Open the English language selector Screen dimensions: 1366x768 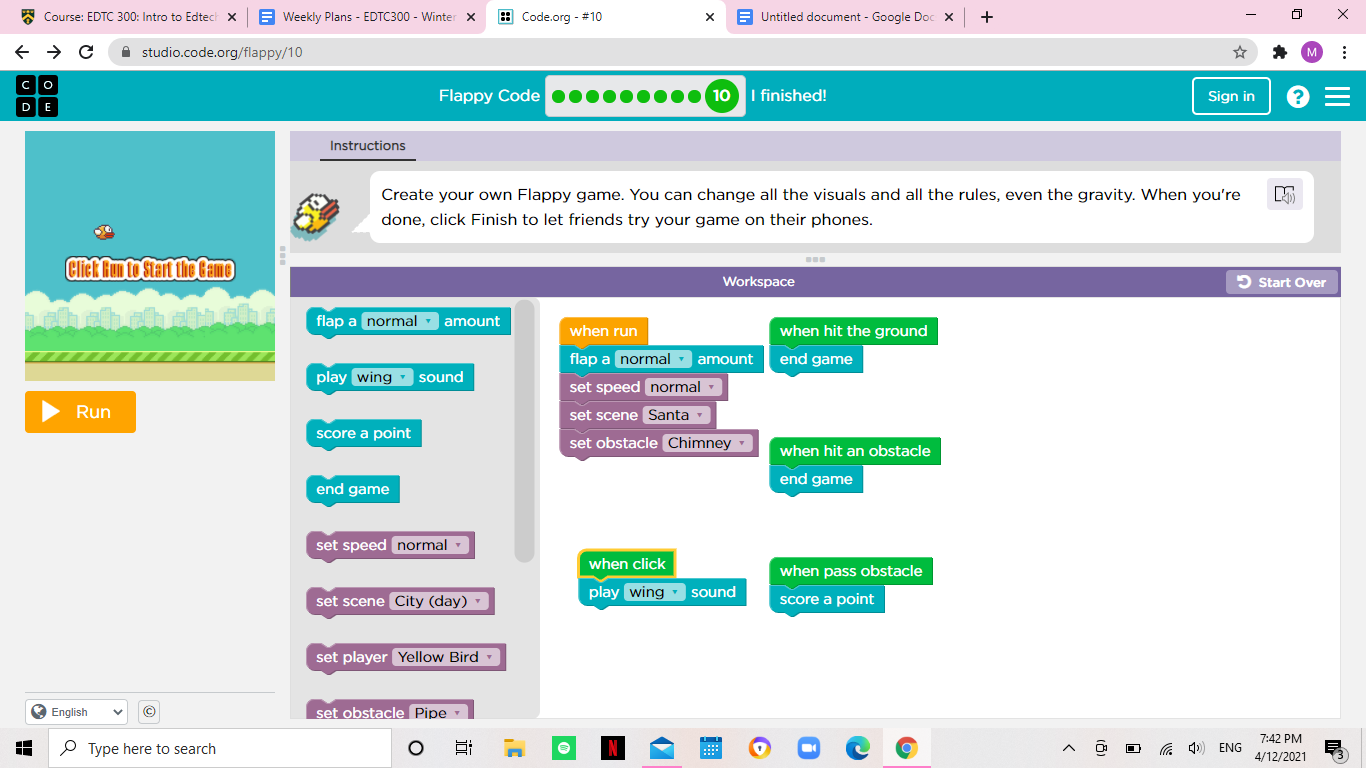[x=76, y=712]
